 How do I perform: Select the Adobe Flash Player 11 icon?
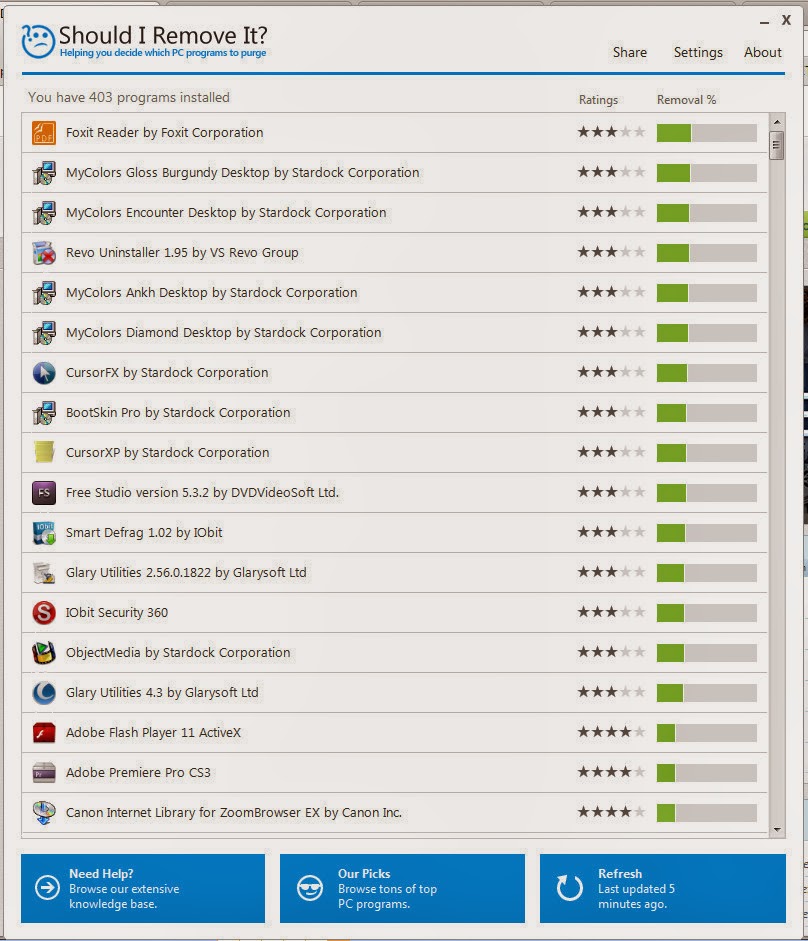(44, 733)
